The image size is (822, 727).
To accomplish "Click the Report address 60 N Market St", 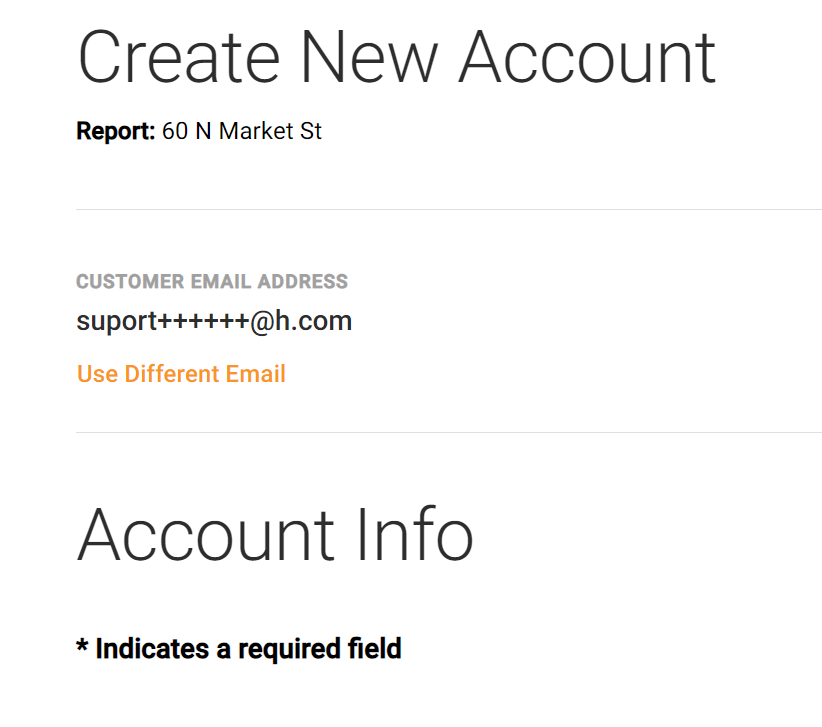I will click(243, 130).
